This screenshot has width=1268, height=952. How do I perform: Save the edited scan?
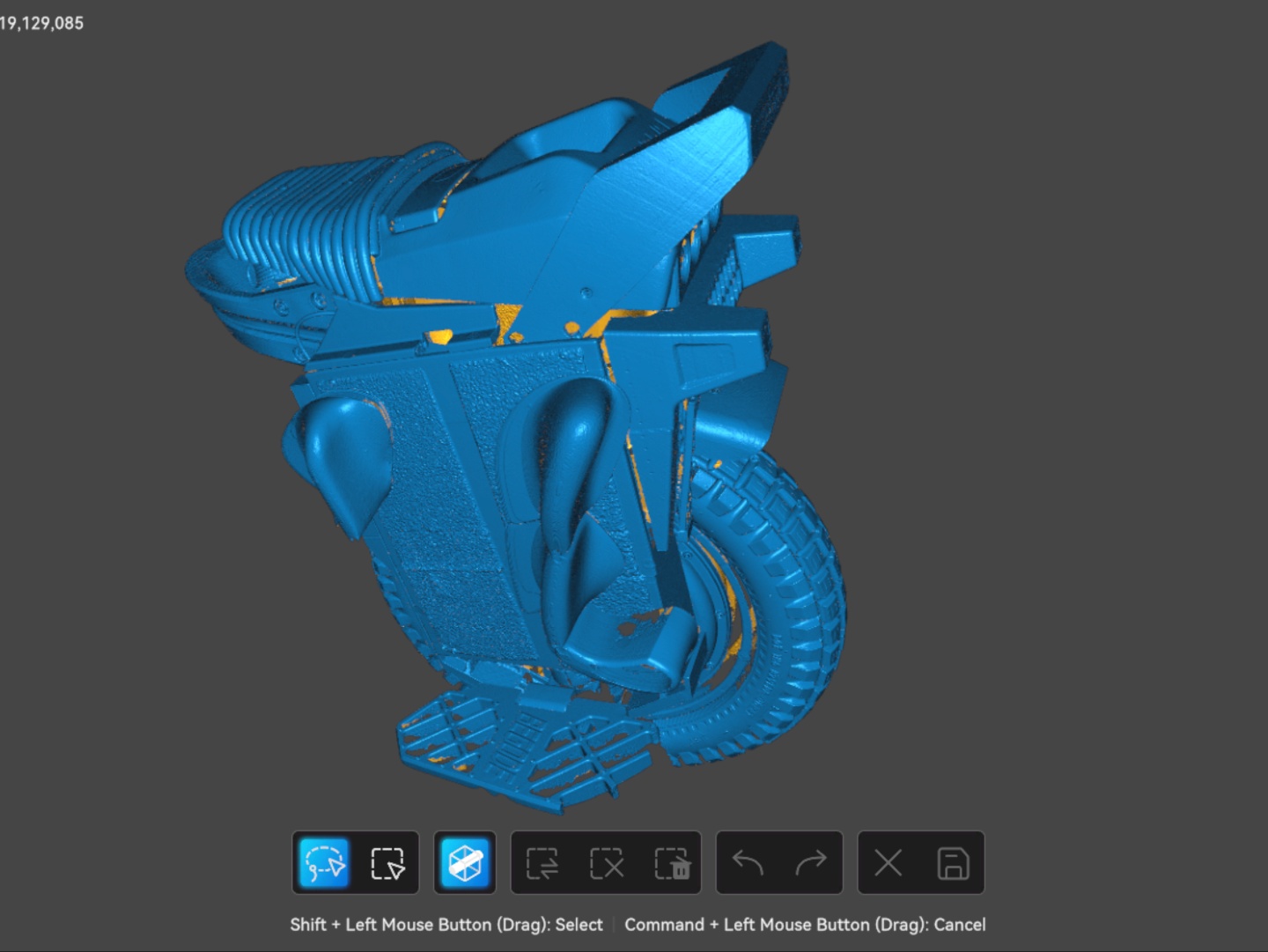click(953, 863)
